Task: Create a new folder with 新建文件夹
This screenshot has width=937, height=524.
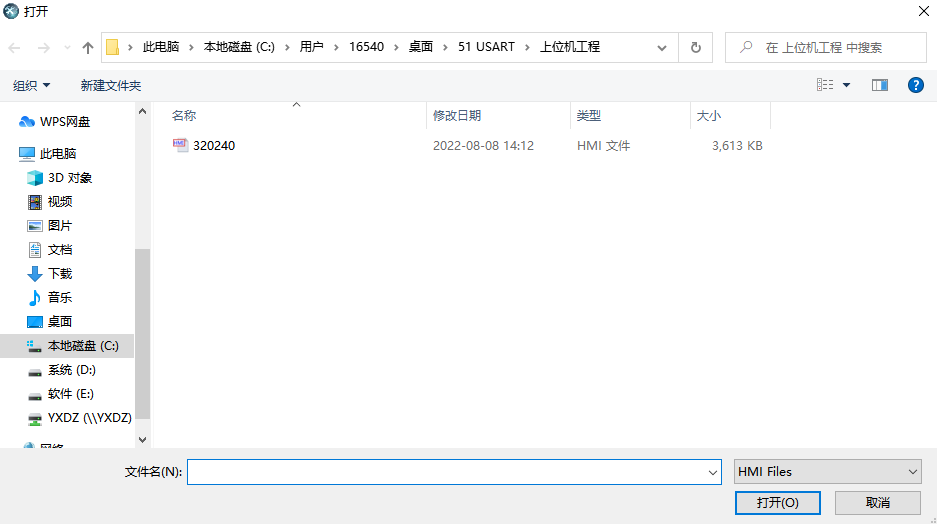Action: [x=111, y=85]
